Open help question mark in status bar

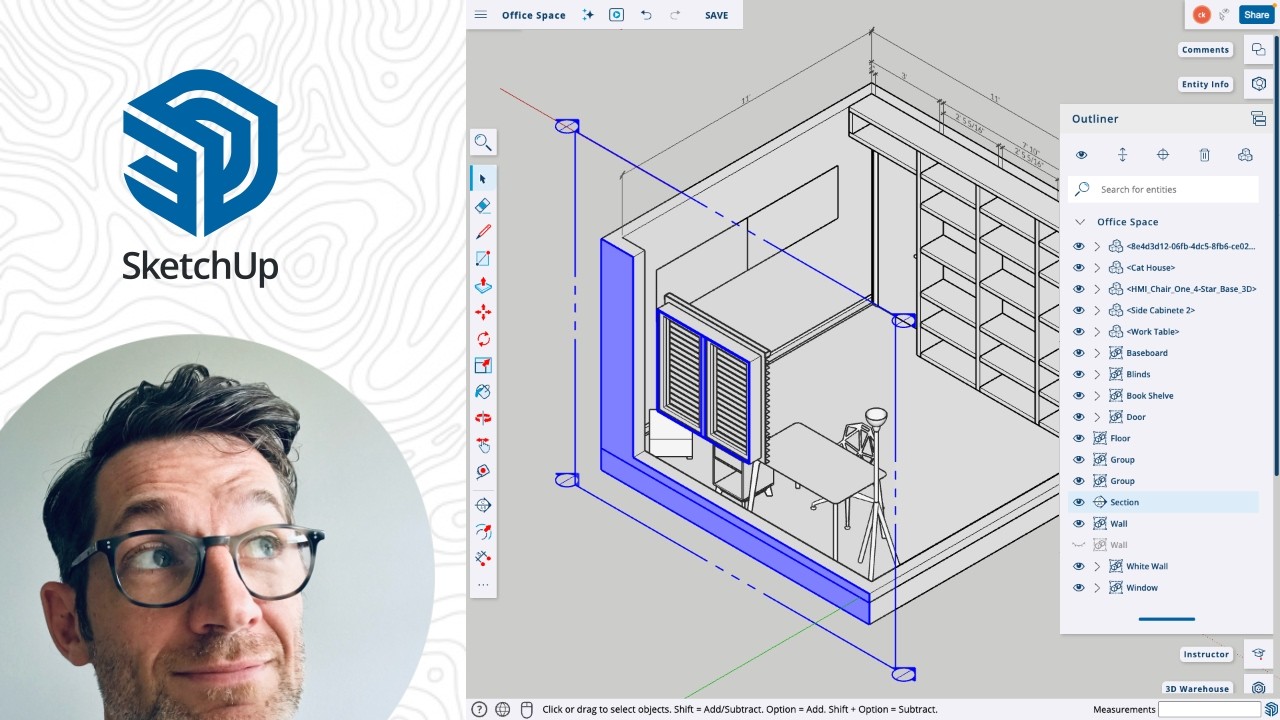(x=479, y=709)
